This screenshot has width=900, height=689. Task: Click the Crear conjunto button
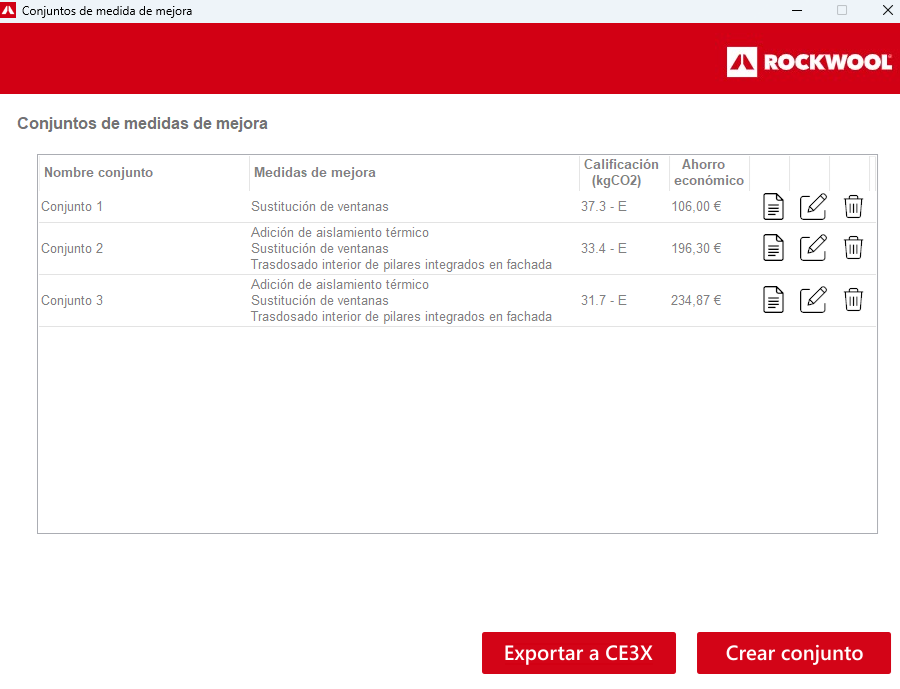(793, 653)
